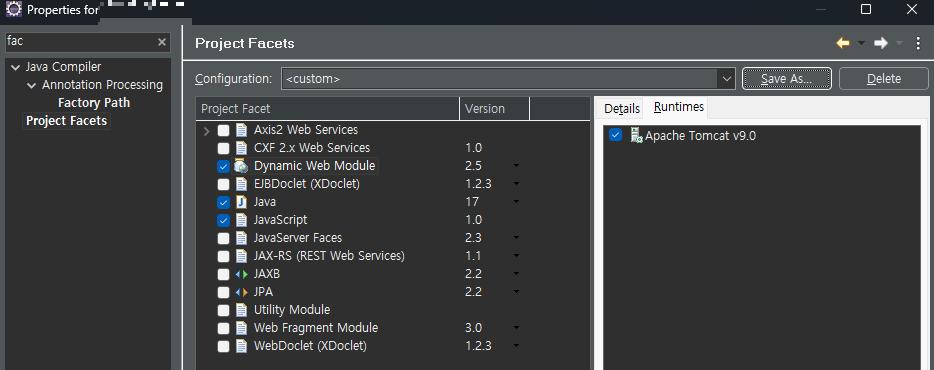
Task: Select the Dynamic Web Module label
Action: click(315, 166)
